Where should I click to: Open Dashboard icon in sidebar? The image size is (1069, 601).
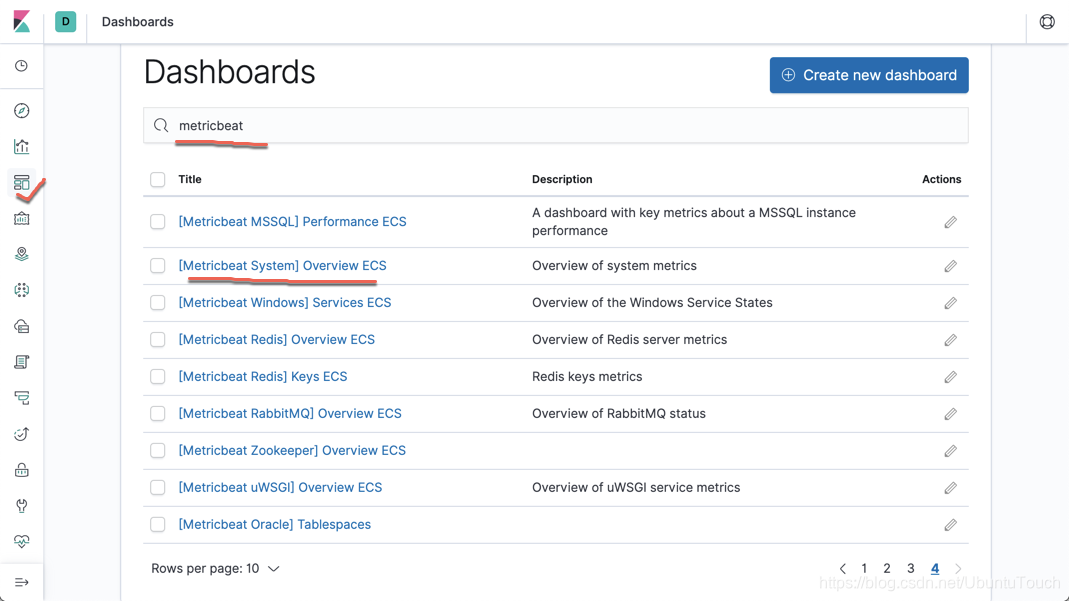click(22, 183)
